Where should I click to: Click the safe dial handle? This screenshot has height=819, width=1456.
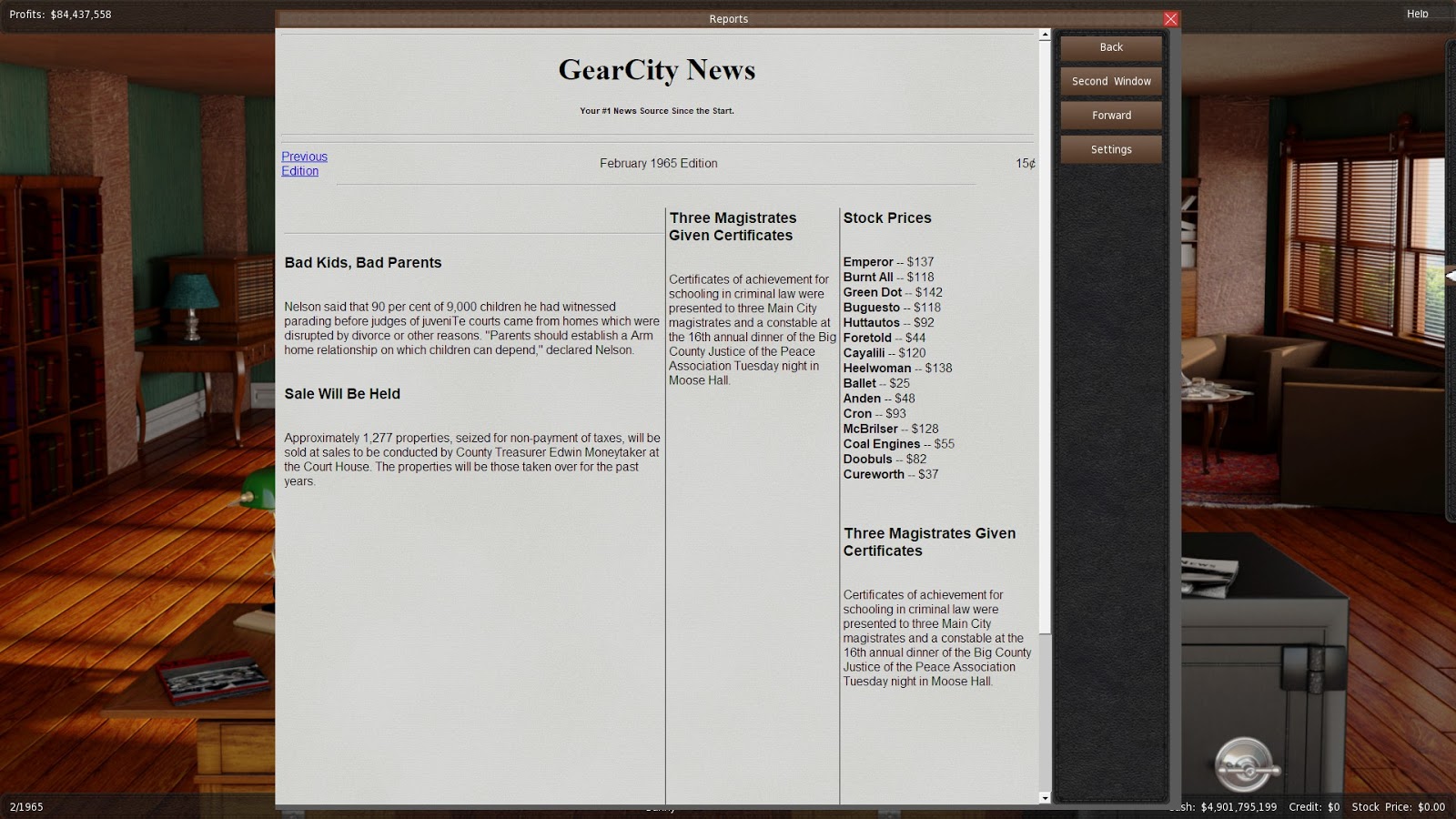coord(1246,764)
